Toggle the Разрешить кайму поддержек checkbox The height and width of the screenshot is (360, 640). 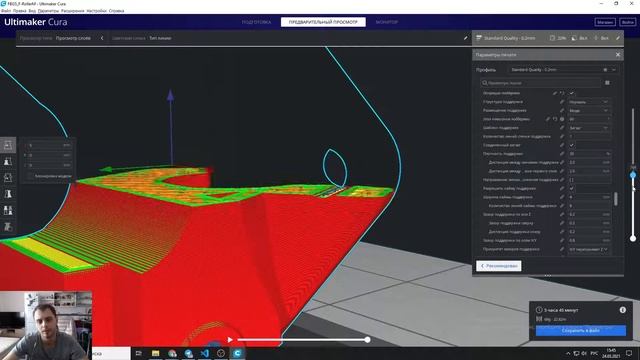[571, 189]
